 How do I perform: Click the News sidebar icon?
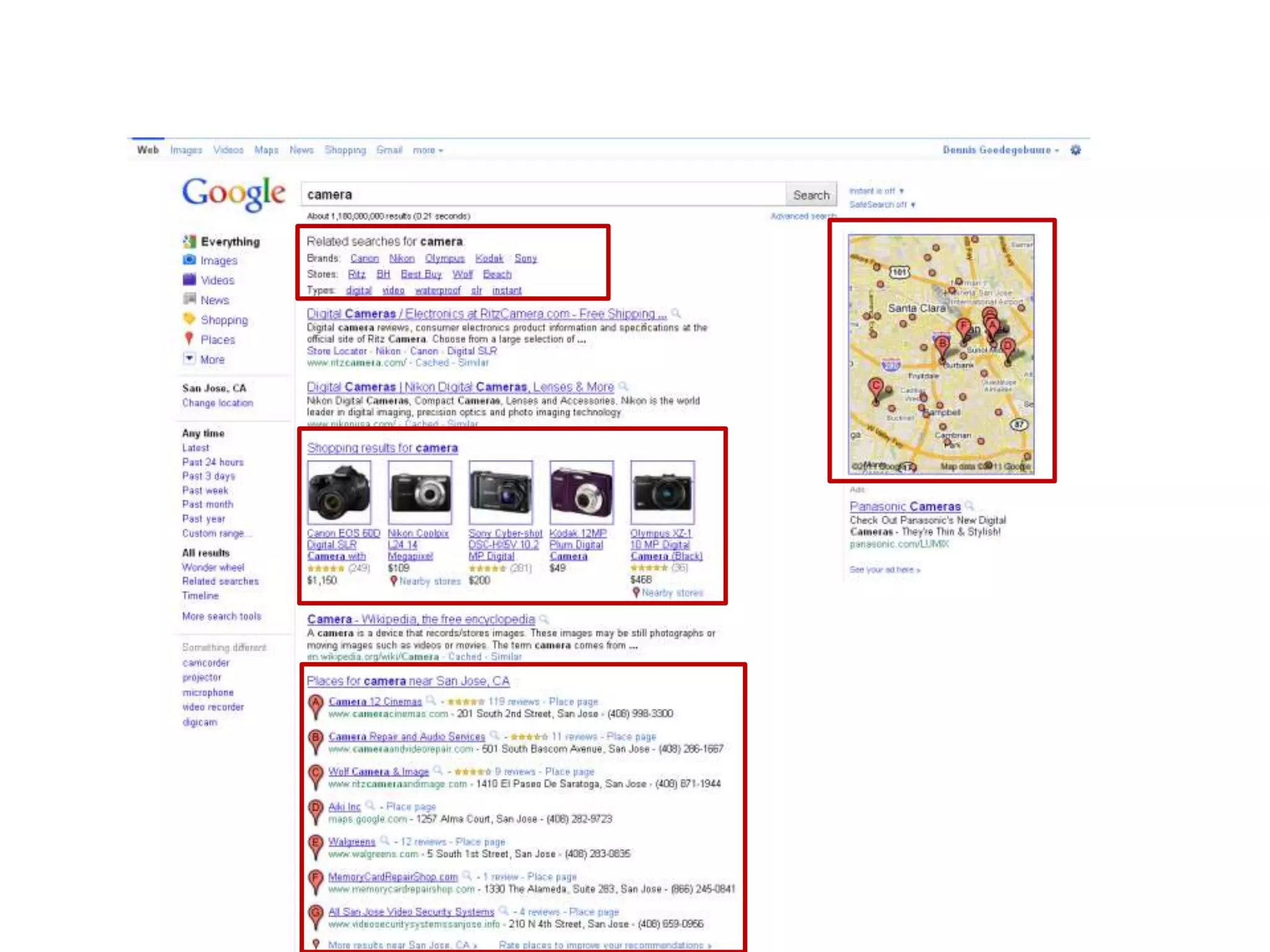[x=189, y=299]
